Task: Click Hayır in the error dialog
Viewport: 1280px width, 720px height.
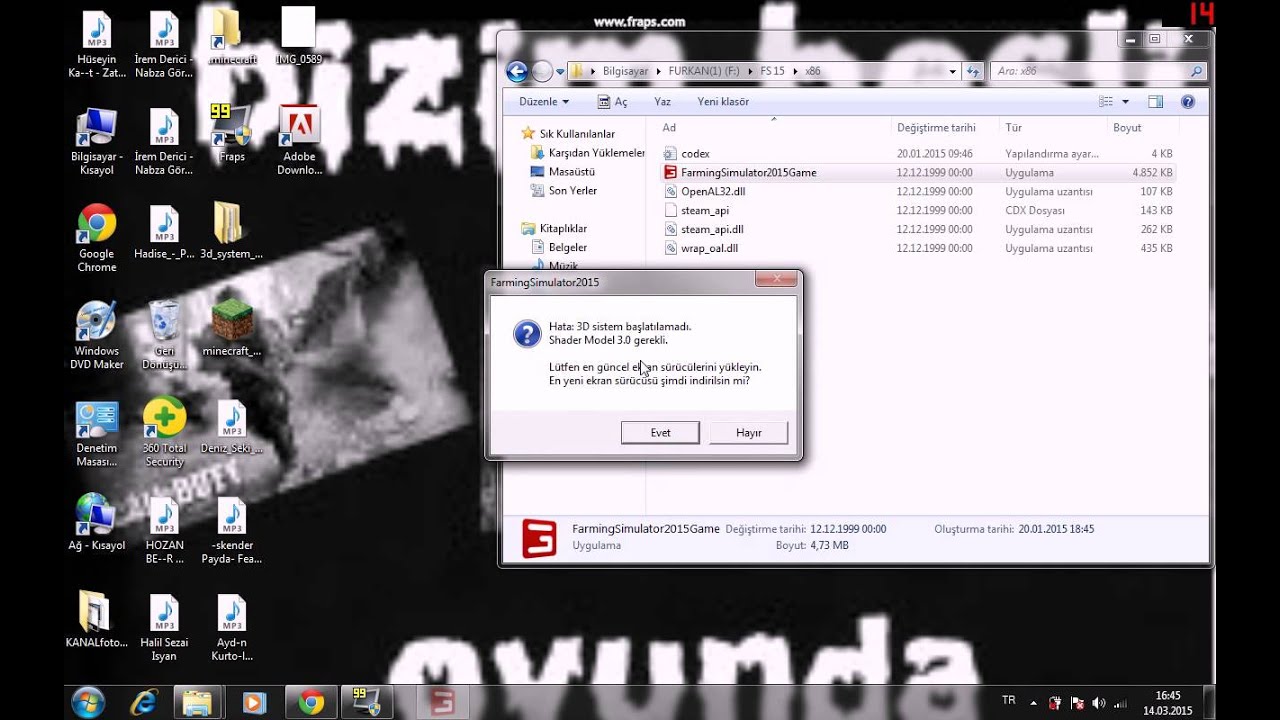Action: tap(748, 432)
